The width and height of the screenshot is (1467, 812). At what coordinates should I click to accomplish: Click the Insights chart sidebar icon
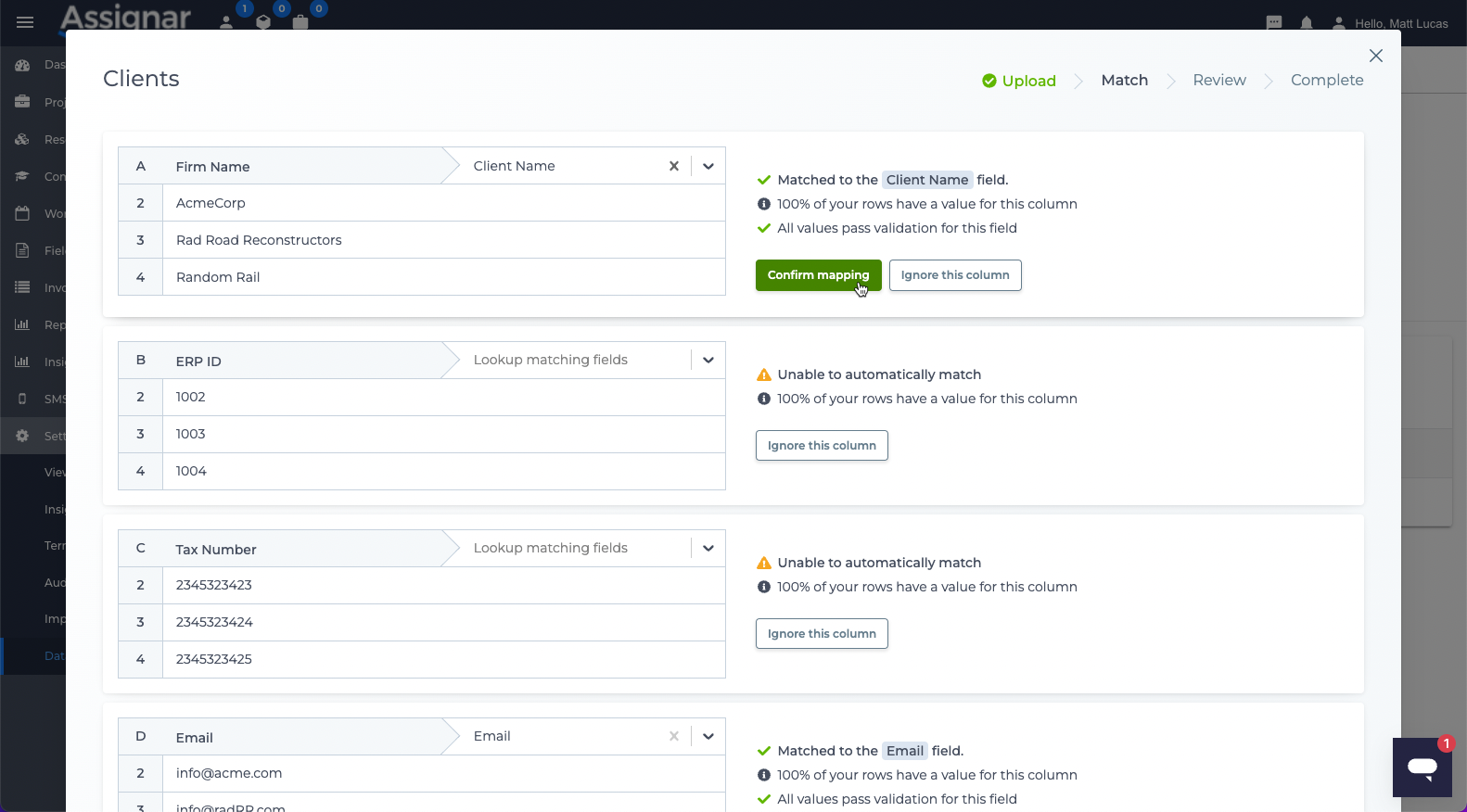coord(22,362)
